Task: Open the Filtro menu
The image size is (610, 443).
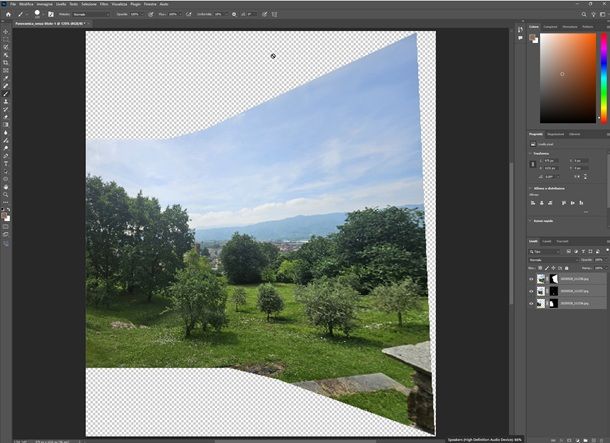Action: pyautogui.click(x=104, y=4)
